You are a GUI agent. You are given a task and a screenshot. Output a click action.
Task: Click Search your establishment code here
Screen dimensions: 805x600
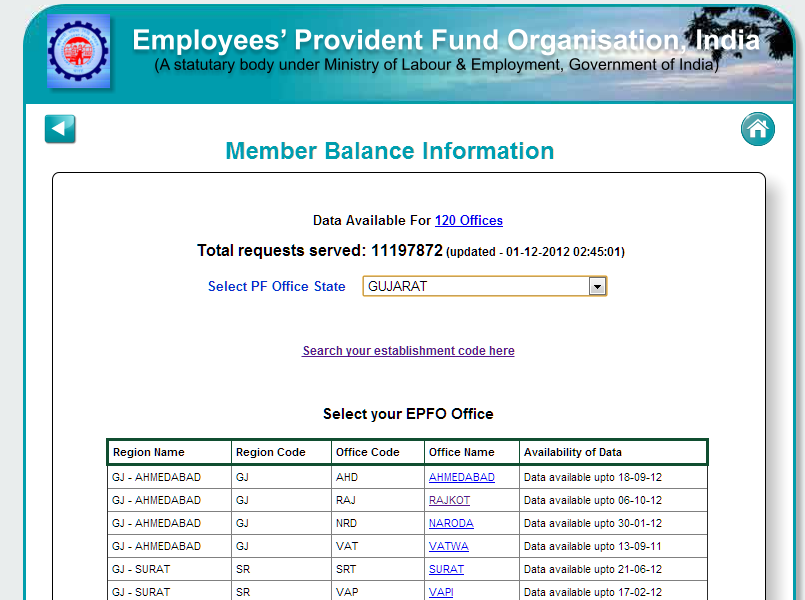pos(408,351)
